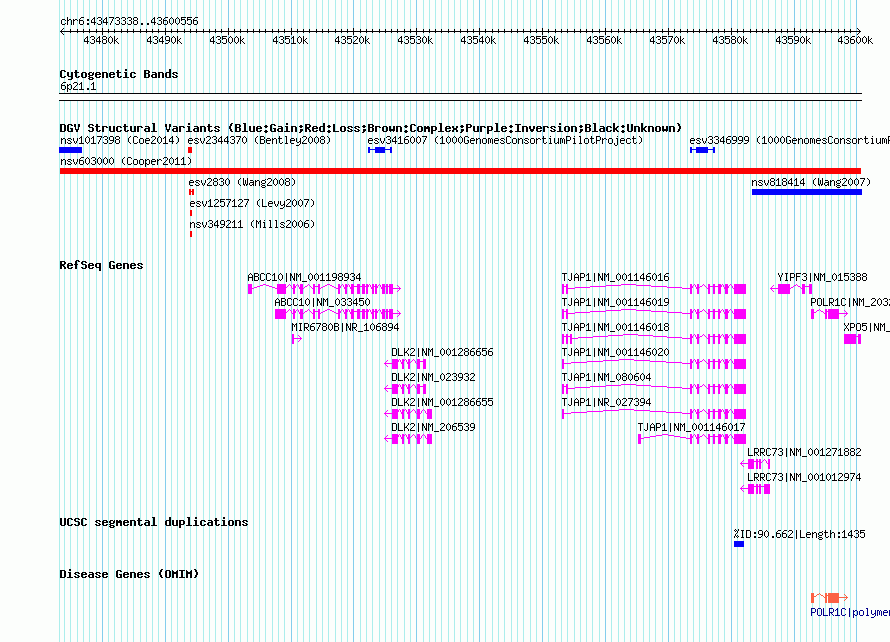The image size is (890, 642).
Task: Click the DGV Structural Variants track title
Action: tap(371, 128)
